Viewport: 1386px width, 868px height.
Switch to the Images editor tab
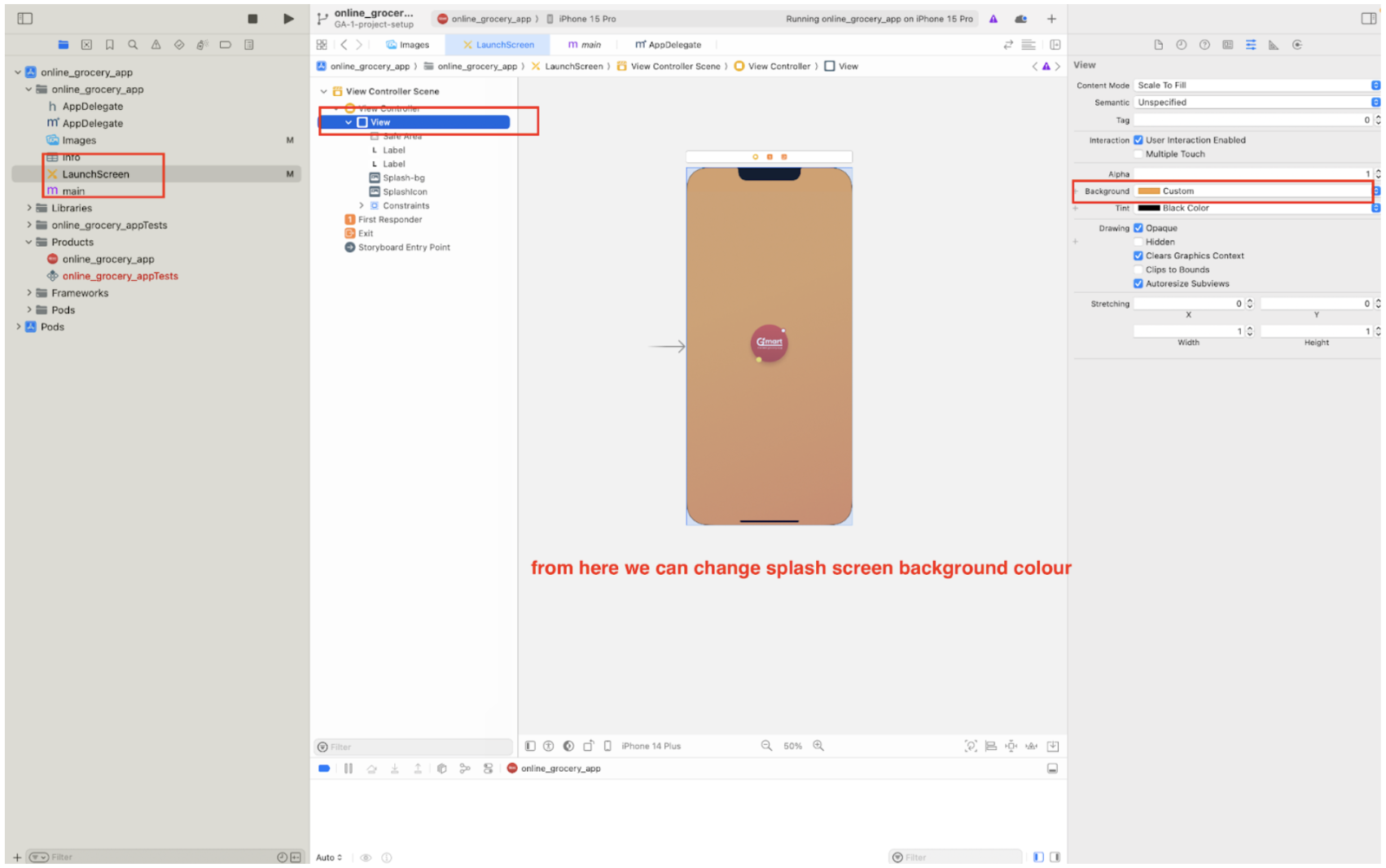407,45
